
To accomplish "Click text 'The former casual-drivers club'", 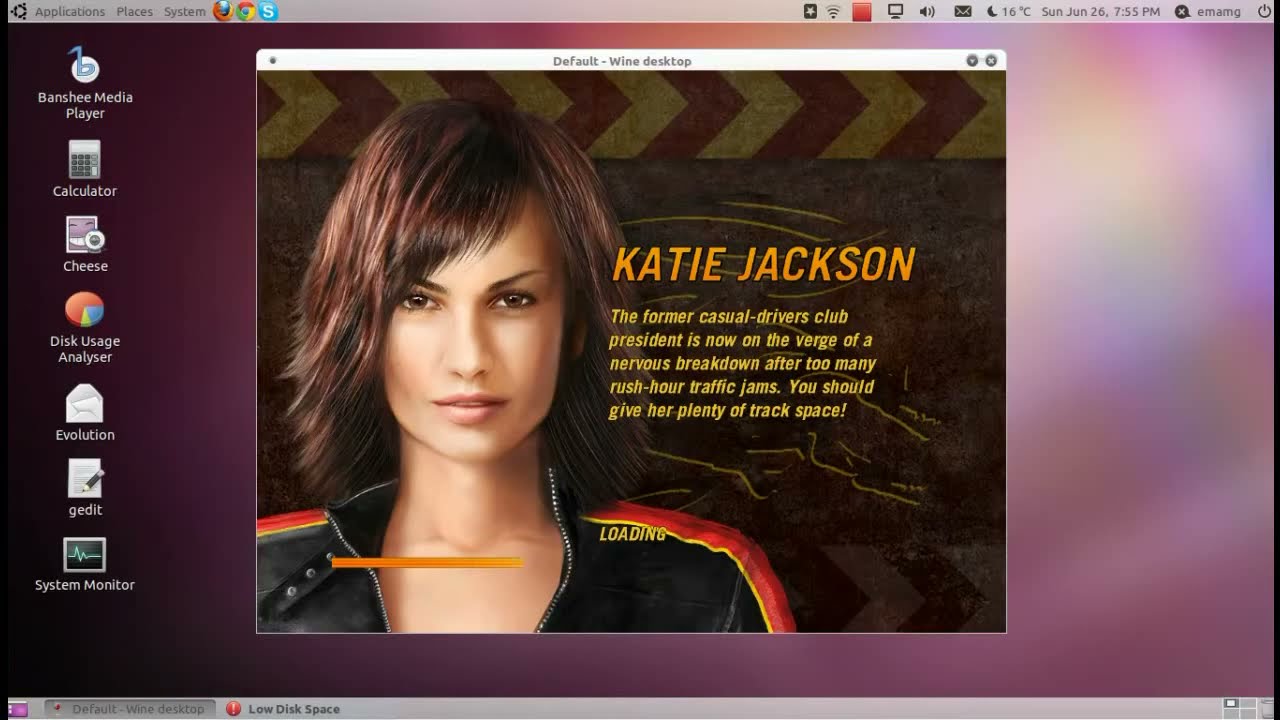I will [x=728, y=317].
